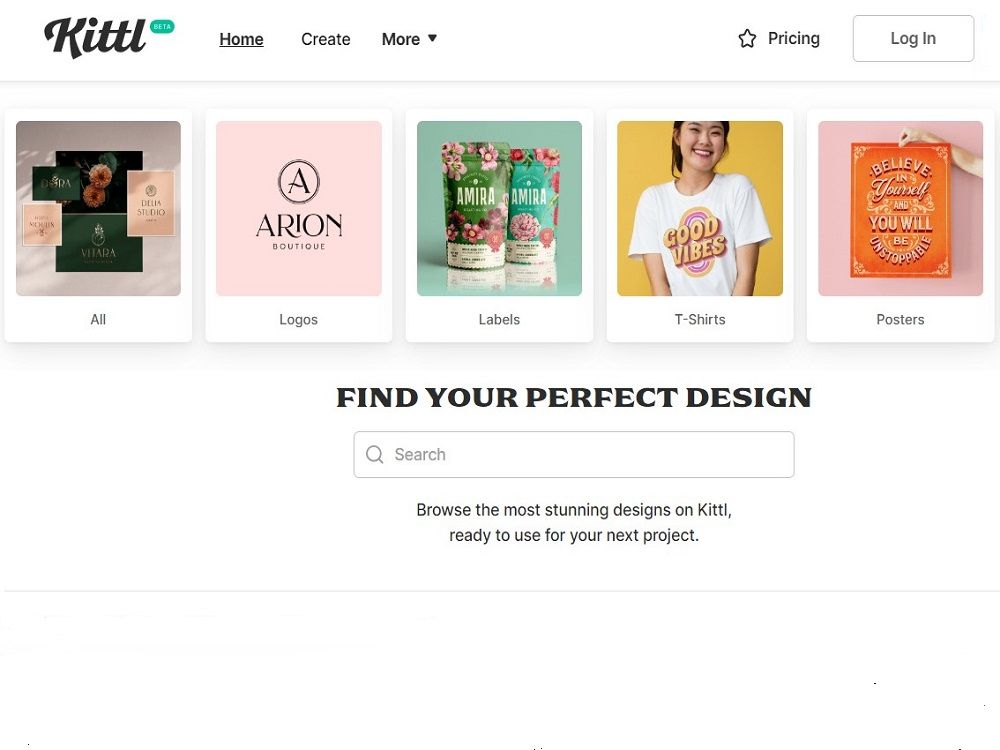Open the Believe in Yourself Posters thumbnail
Screen dimensions: 1000x750
click(x=901, y=209)
